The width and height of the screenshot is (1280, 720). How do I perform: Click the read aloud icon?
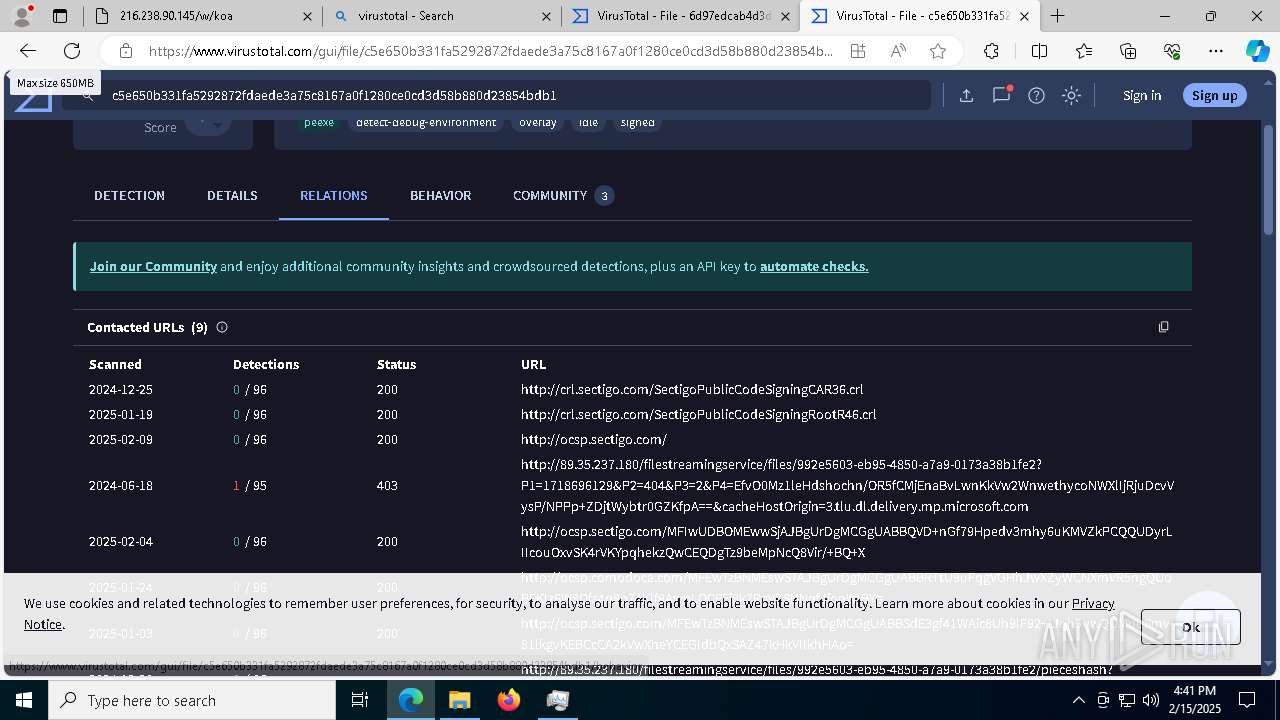[898, 51]
